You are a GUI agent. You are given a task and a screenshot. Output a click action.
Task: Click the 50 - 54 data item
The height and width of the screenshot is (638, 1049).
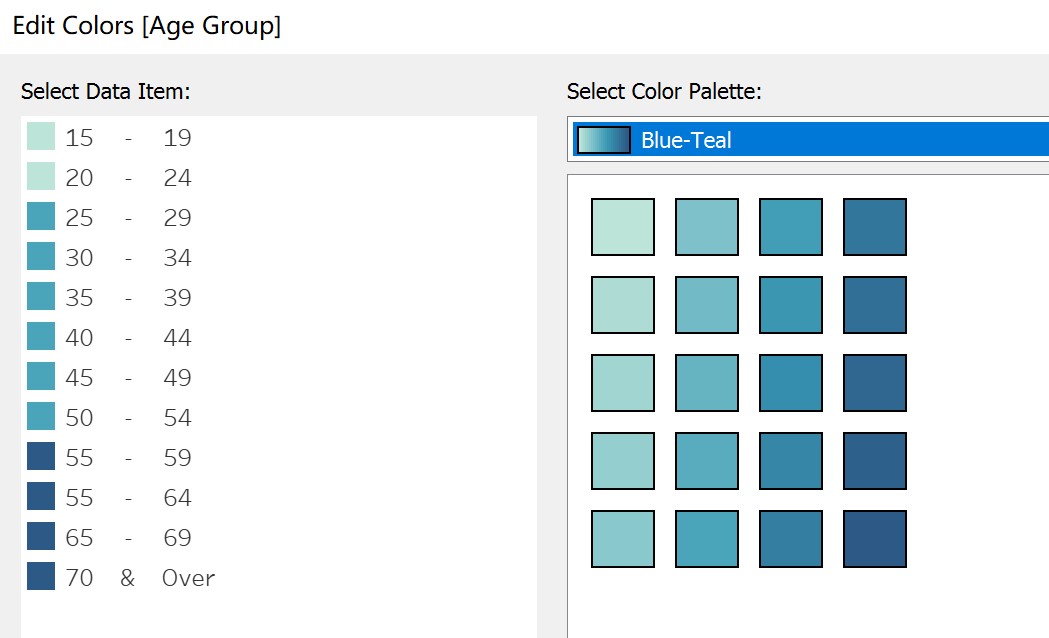(x=127, y=418)
